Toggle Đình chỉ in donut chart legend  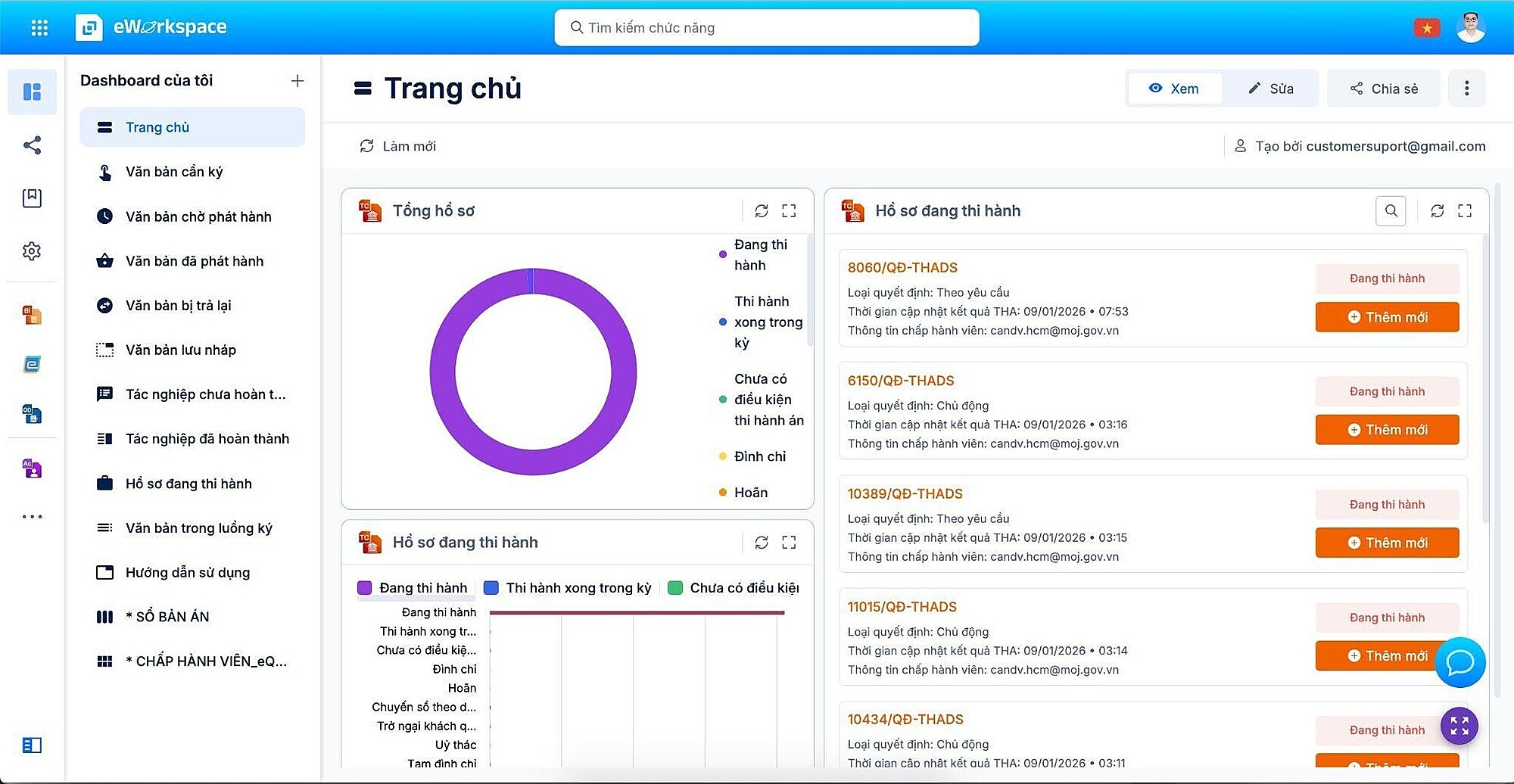pos(759,456)
